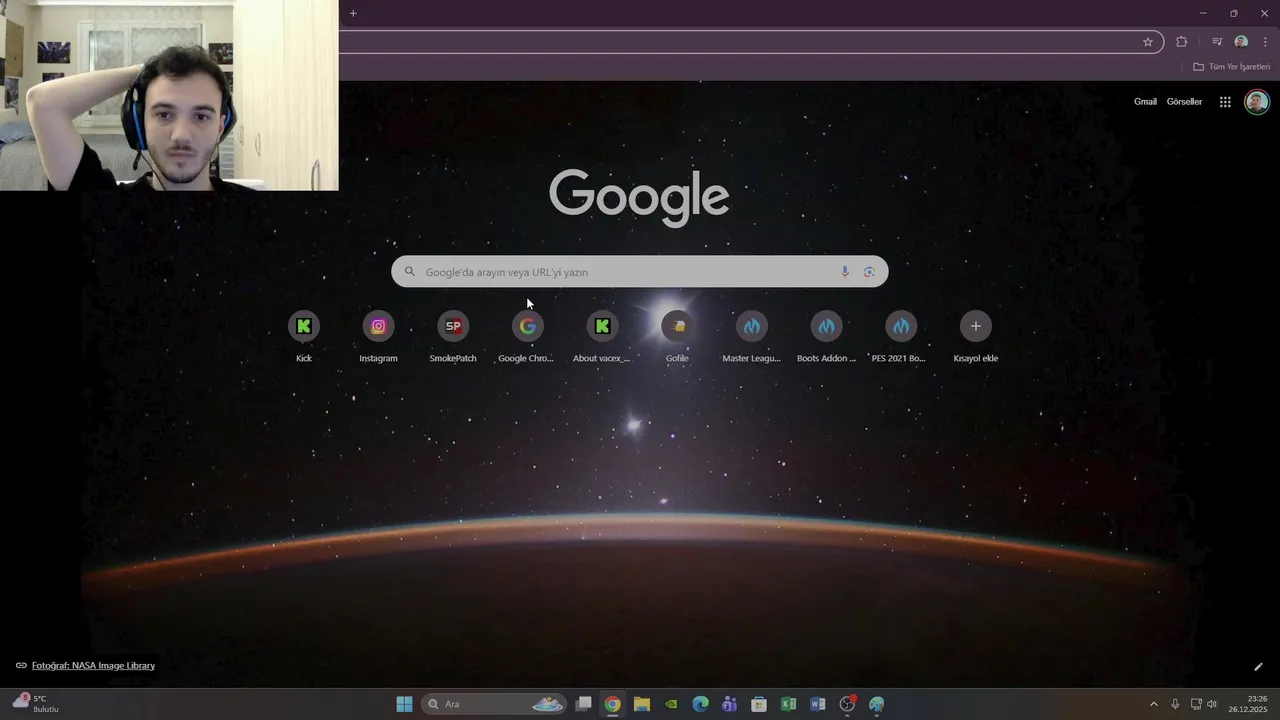Screen dimensions: 1280x720
Task: Click the microphone tray icon
Action: 1175,704
